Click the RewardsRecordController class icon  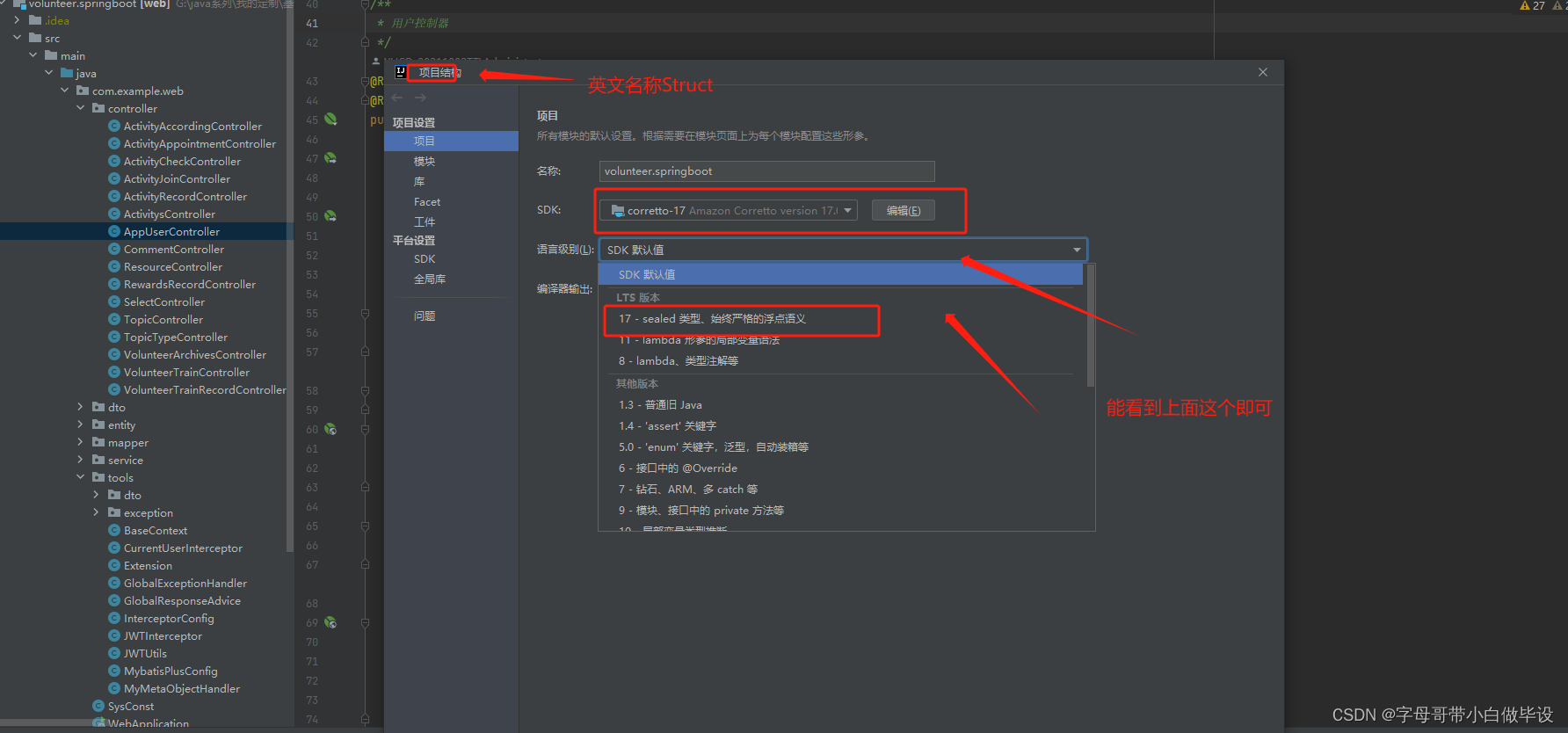coord(114,285)
